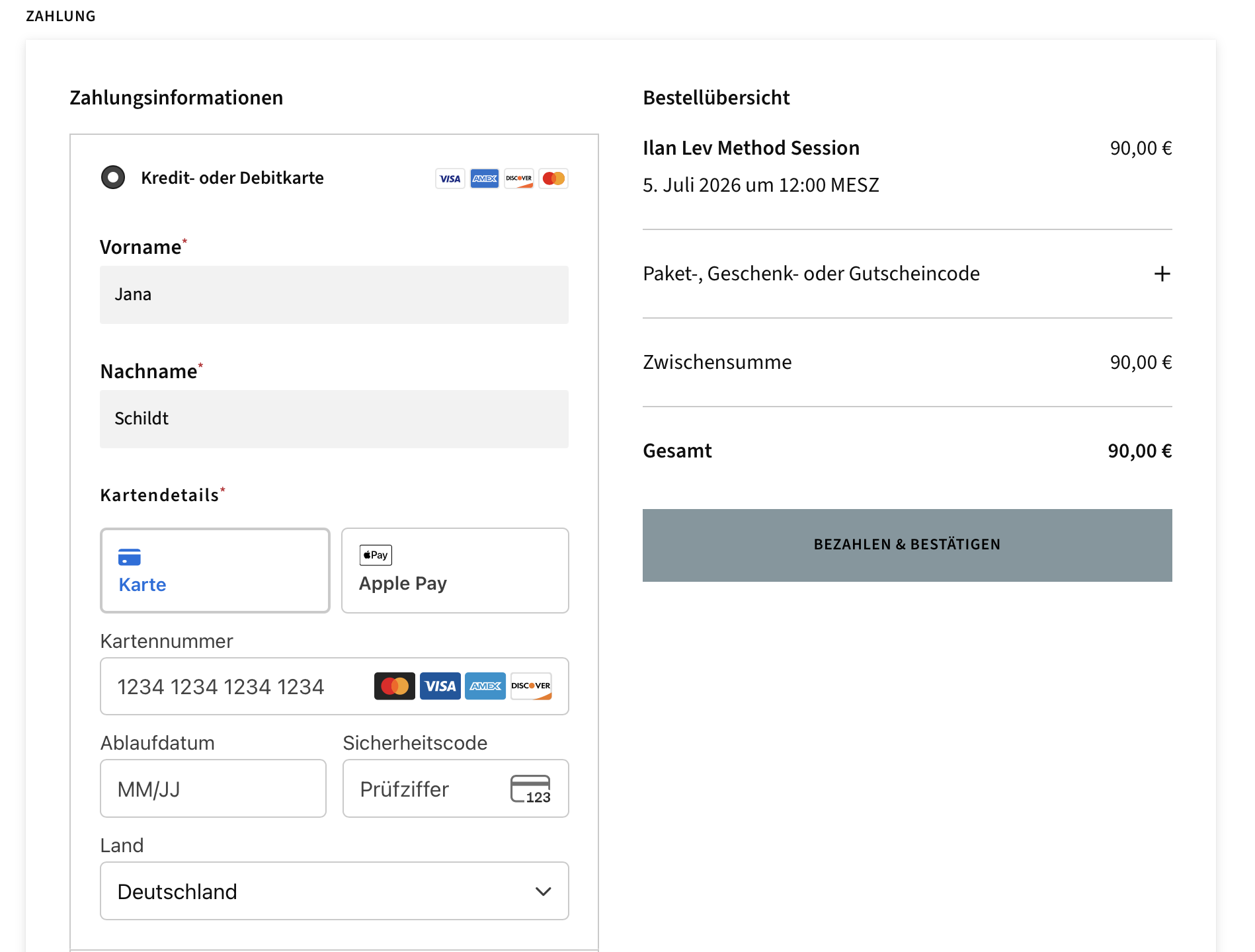Click the Visa icon in Kartennummer field

click(x=440, y=686)
